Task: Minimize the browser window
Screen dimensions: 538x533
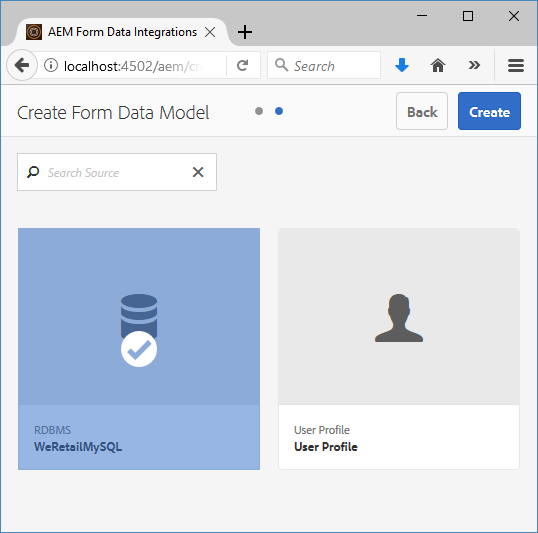Action: [422, 16]
